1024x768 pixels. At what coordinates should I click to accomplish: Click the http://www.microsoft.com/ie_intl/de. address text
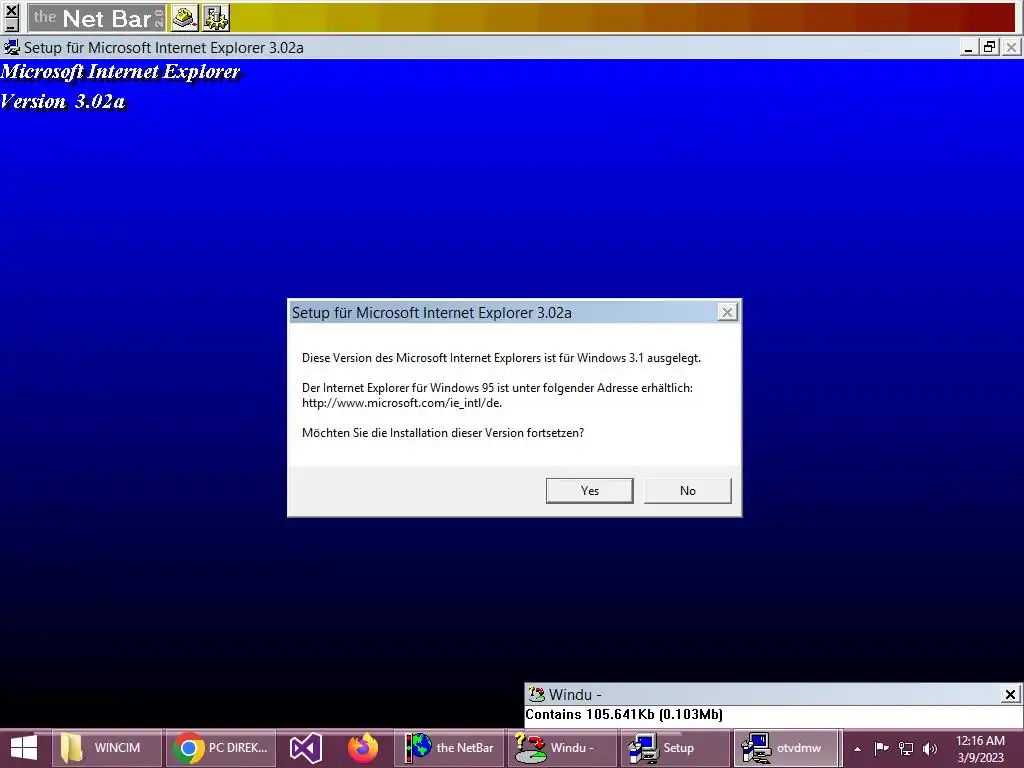coord(402,403)
